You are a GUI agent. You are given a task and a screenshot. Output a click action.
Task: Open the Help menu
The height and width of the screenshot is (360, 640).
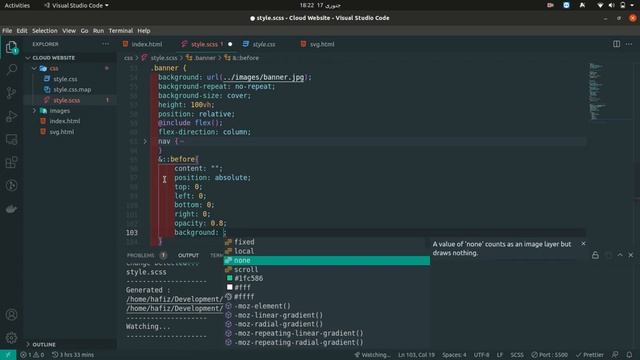[x=144, y=31]
